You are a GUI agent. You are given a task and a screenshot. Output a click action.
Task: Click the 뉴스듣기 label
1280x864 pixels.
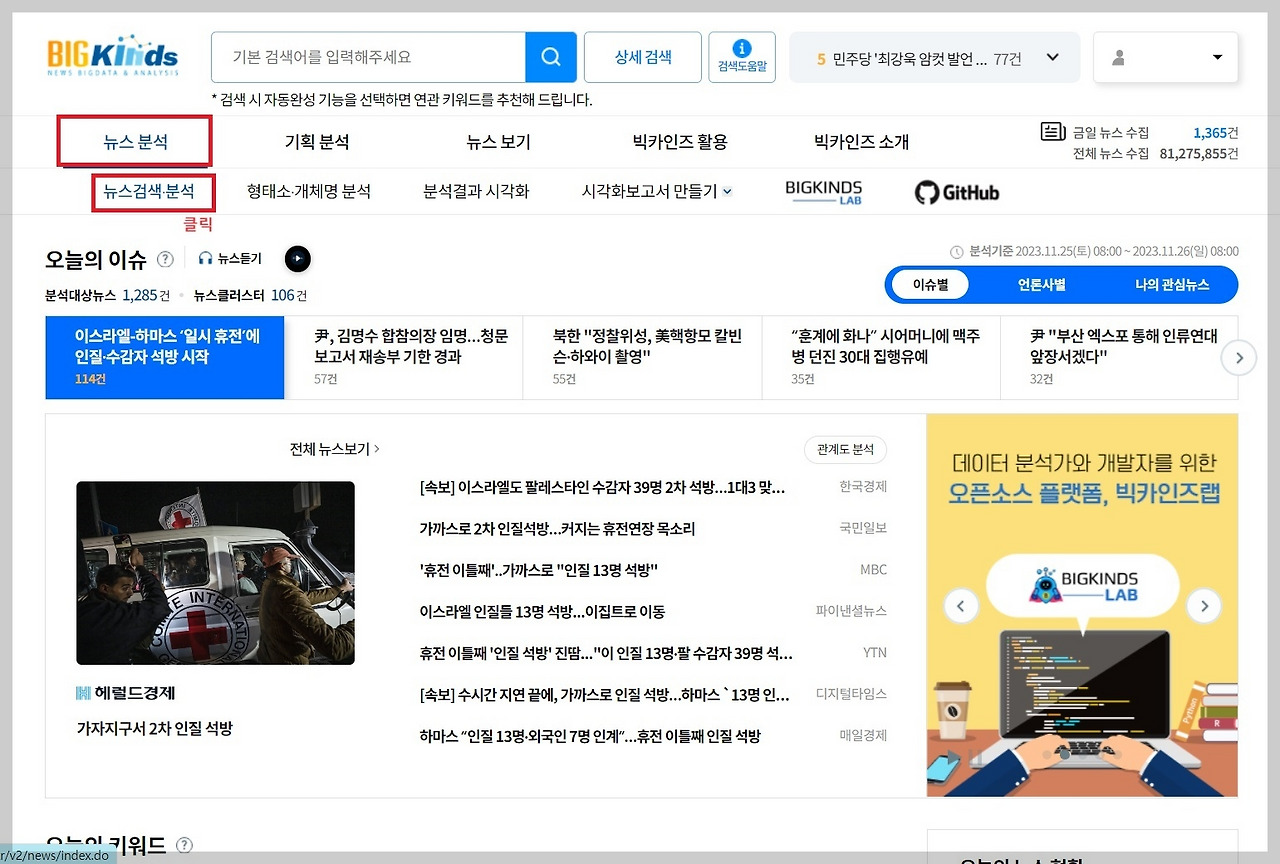240,258
